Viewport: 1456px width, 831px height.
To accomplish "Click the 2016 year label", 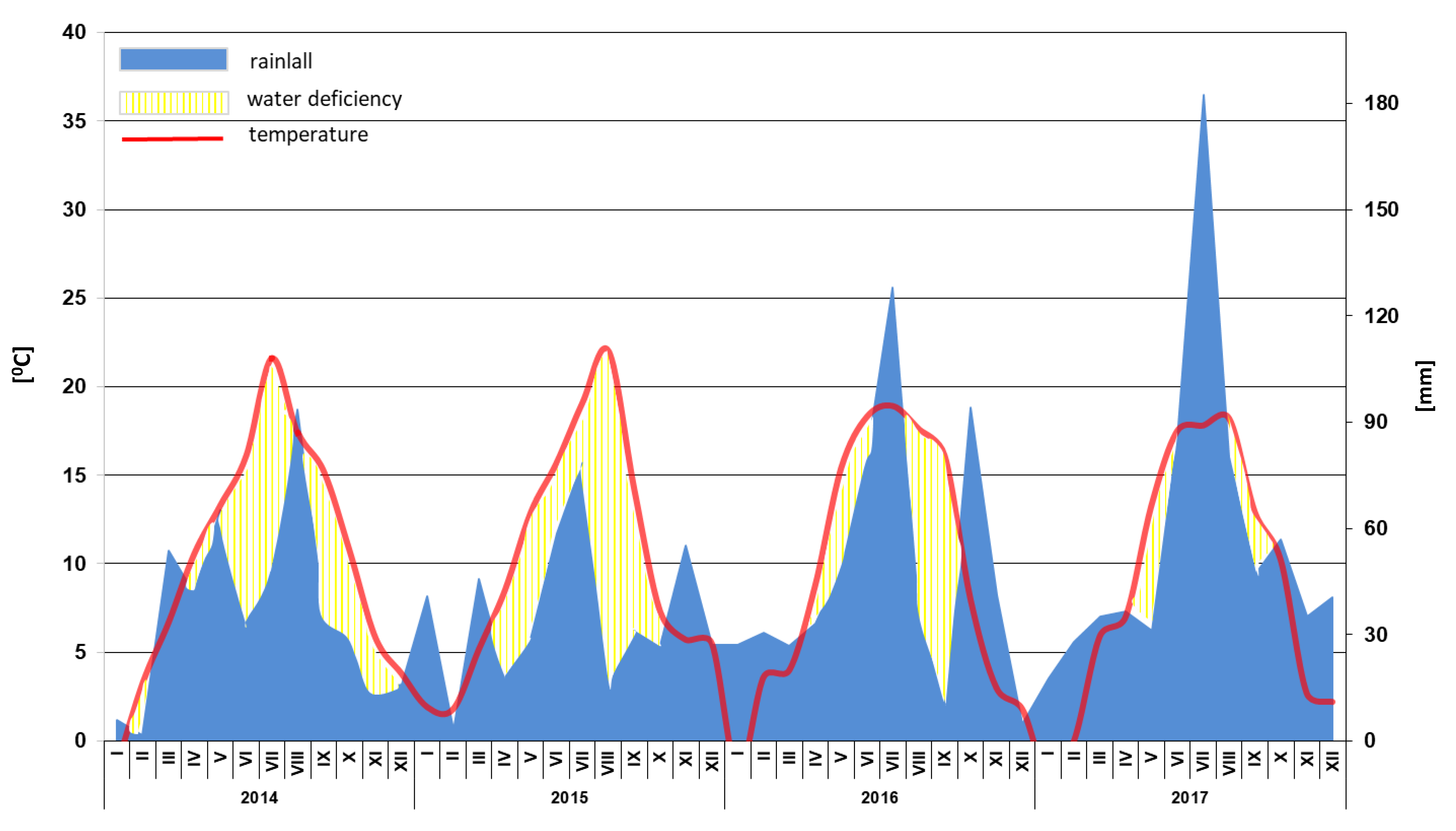I will tap(880, 797).
